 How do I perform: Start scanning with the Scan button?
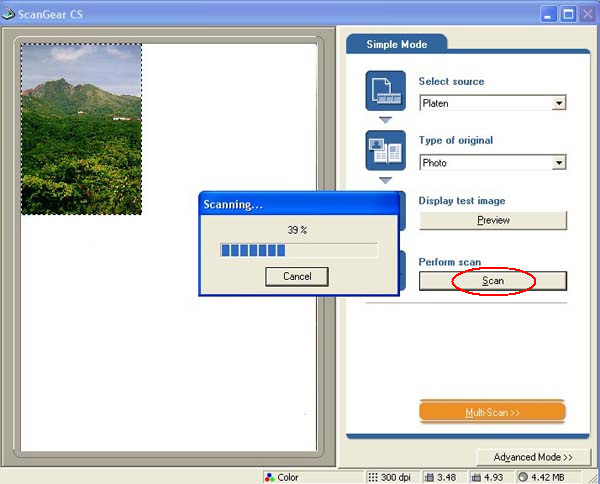click(x=493, y=281)
